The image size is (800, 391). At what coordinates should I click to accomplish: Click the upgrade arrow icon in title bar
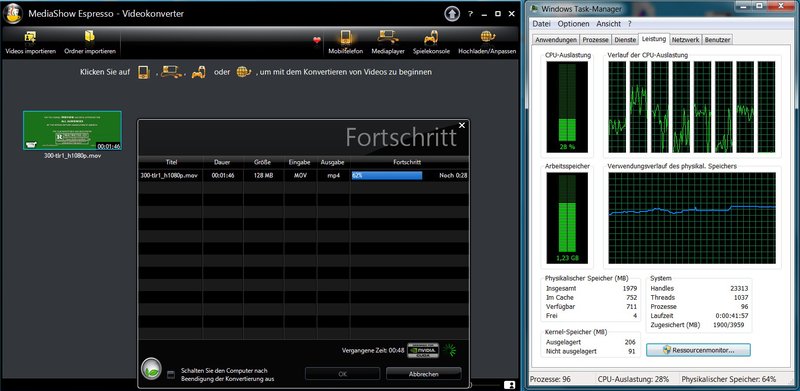[x=452, y=14]
